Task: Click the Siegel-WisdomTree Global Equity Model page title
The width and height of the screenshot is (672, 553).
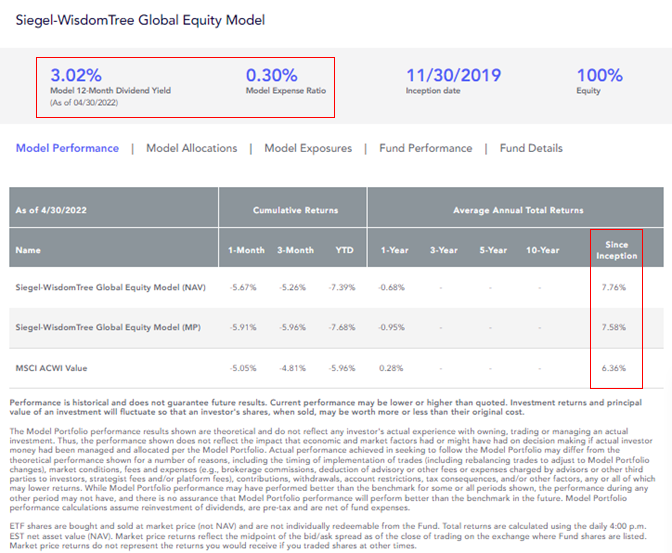Action: tap(140, 20)
